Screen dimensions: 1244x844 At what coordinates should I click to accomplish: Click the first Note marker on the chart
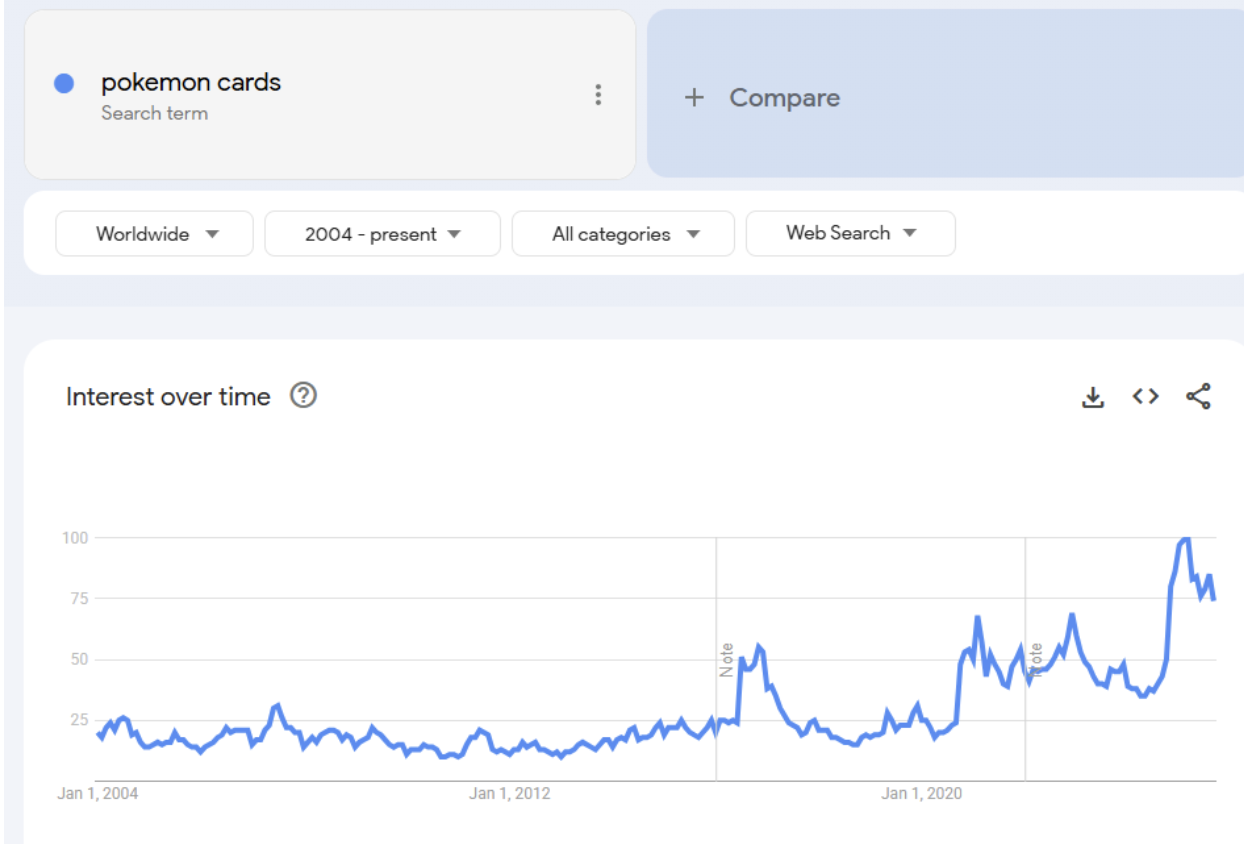pyautogui.click(x=727, y=660)
